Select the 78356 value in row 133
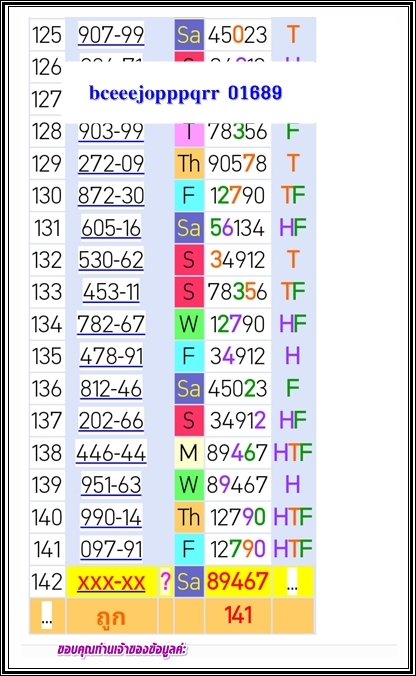 [x=238, y=292]
